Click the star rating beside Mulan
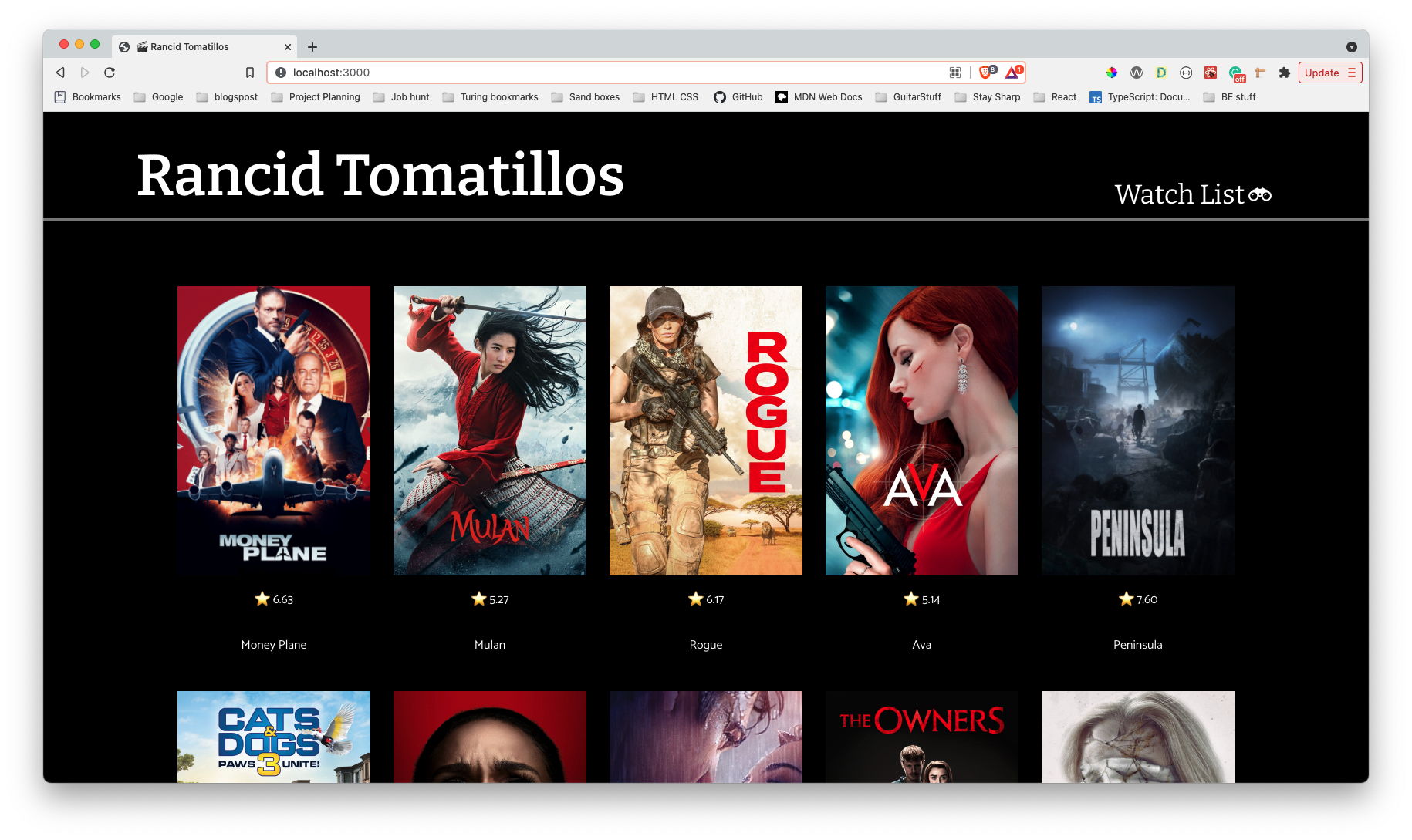This screenshot has width=1412, height=840. point(489,599)
